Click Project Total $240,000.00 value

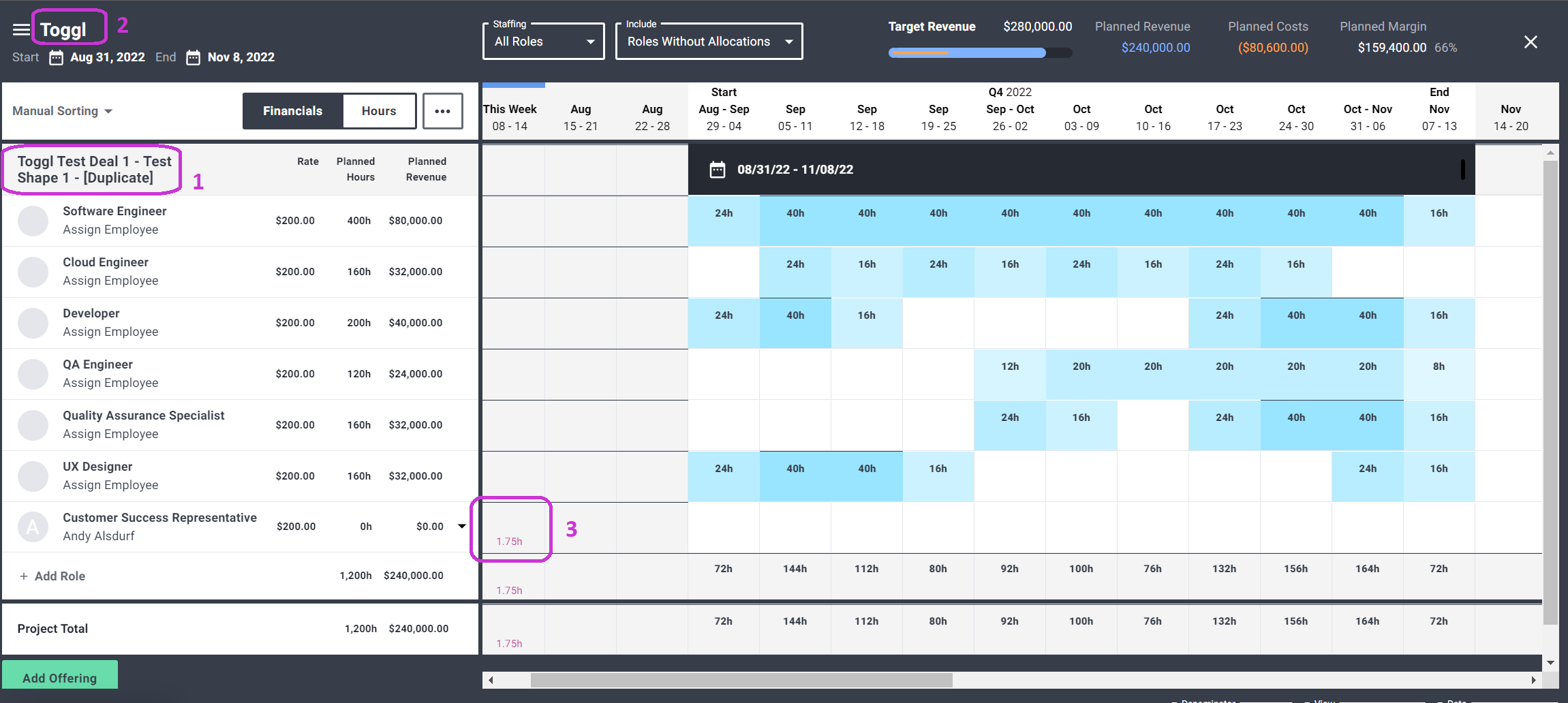click(x=418, y=629)
